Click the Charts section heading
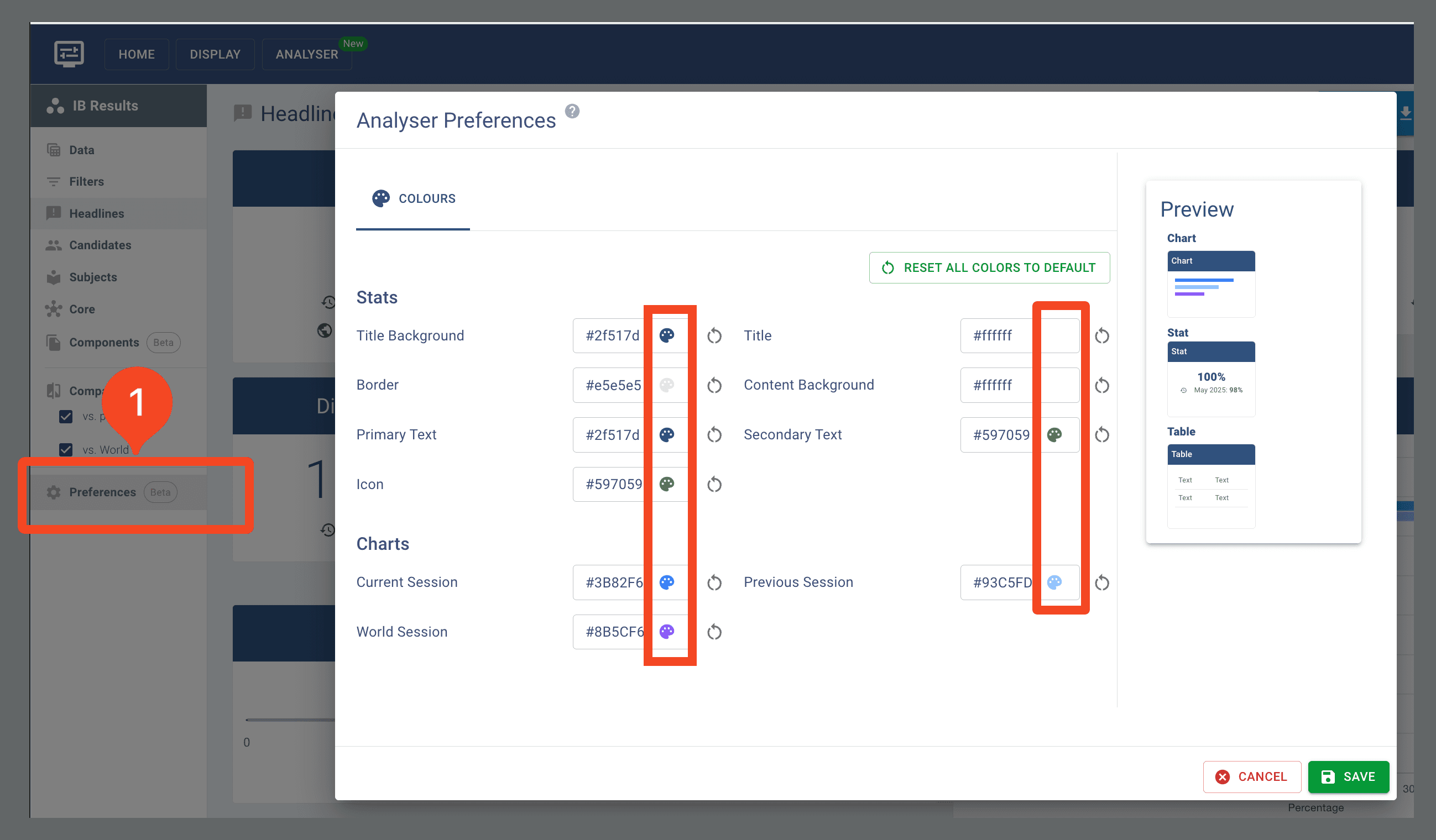 coord(383,544)
